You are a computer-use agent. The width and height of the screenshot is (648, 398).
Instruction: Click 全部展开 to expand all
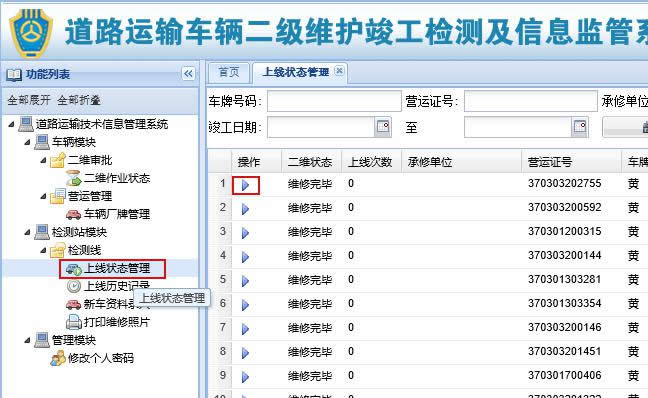click(29, 100)
